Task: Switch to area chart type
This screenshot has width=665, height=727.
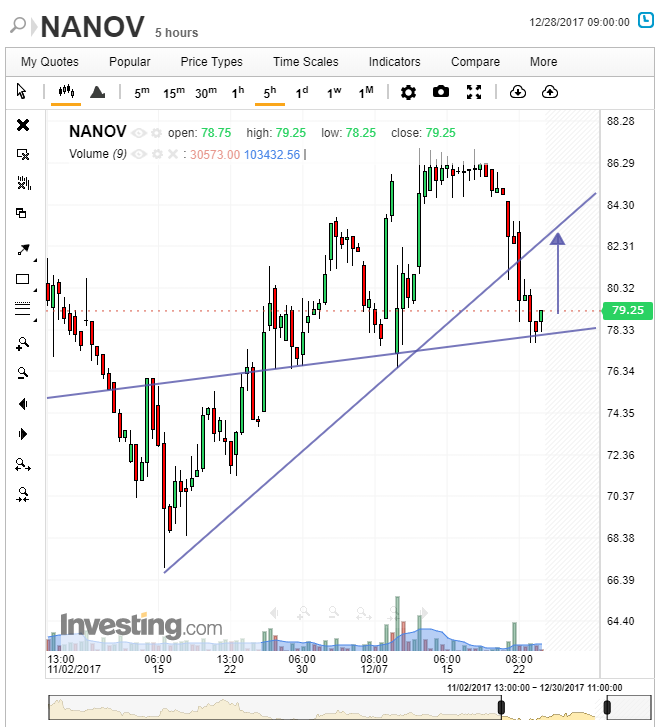Action: tap(97, 92)
